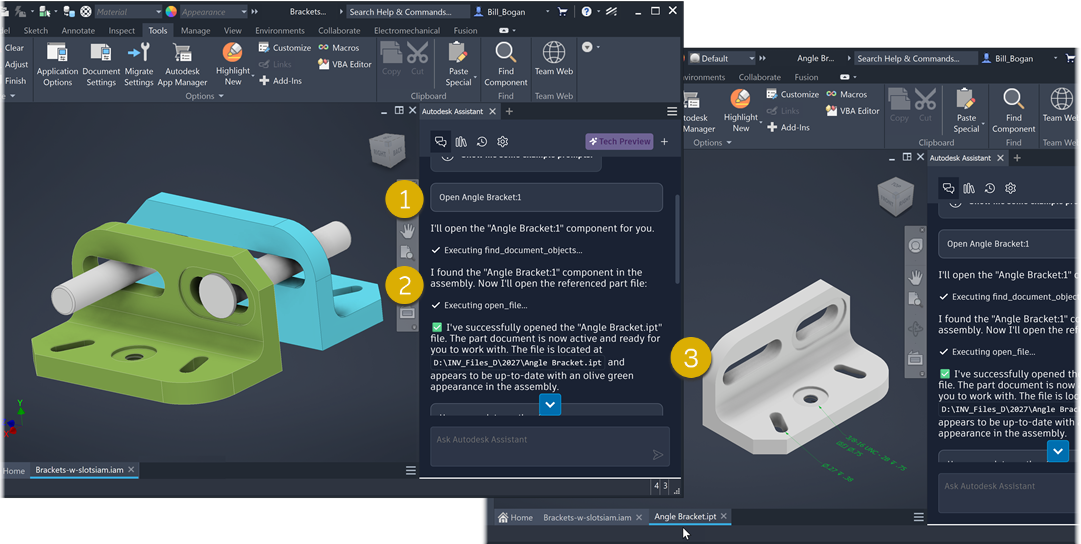Click Search Help & Commands in left window
The width and height of the screenshot is (1081, 544).
(x=406, y=12)
